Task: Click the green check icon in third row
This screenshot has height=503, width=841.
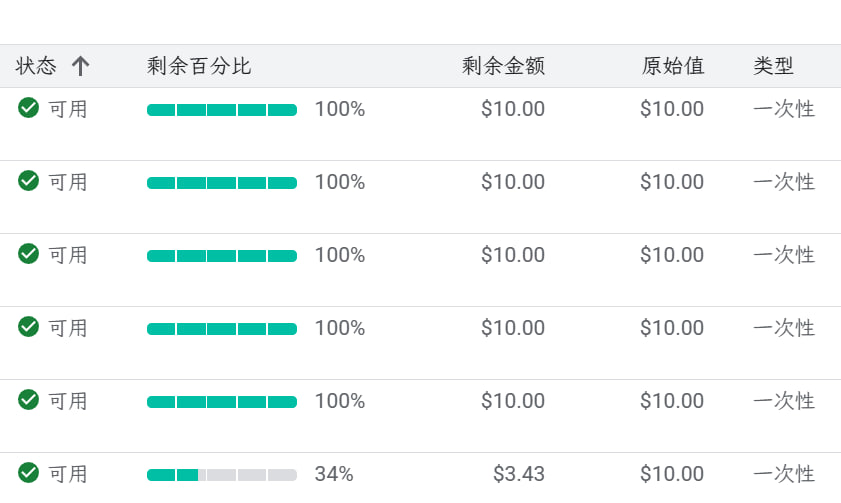Action: (x=28, y=254)
